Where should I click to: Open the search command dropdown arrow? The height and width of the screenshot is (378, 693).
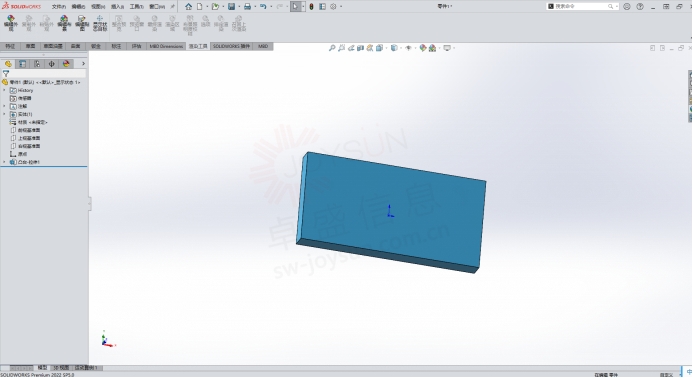(617, 7)
